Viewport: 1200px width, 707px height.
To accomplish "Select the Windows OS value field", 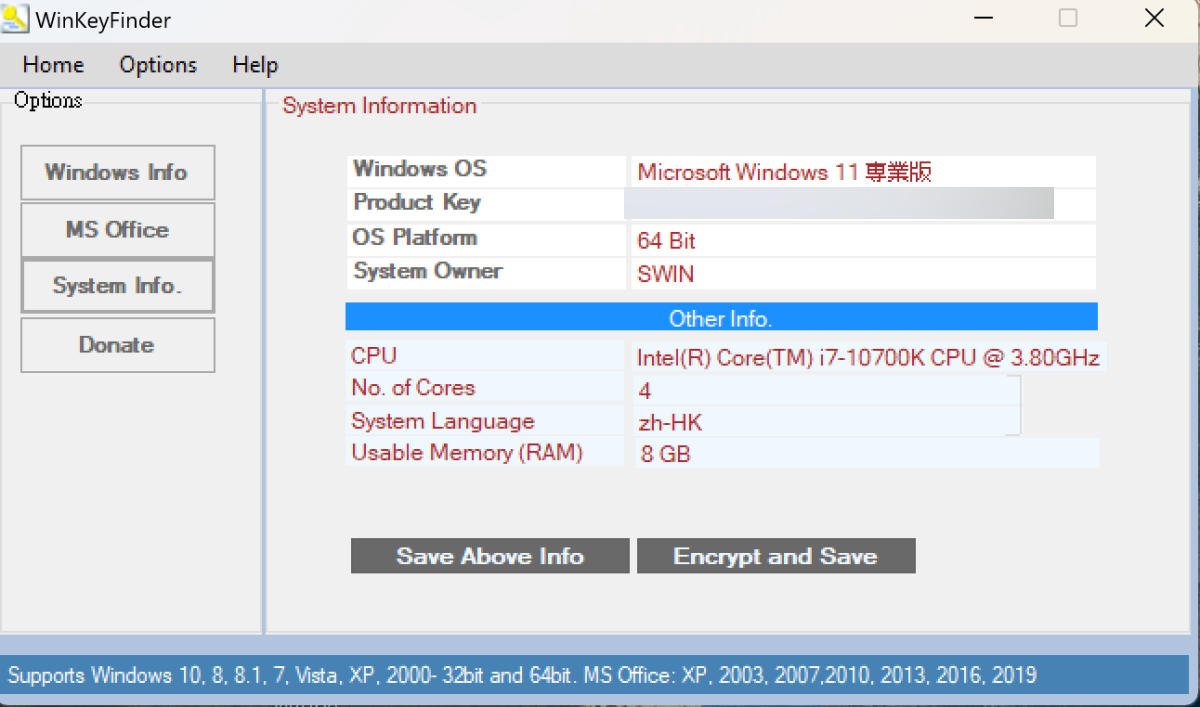I will click(862, 172).
